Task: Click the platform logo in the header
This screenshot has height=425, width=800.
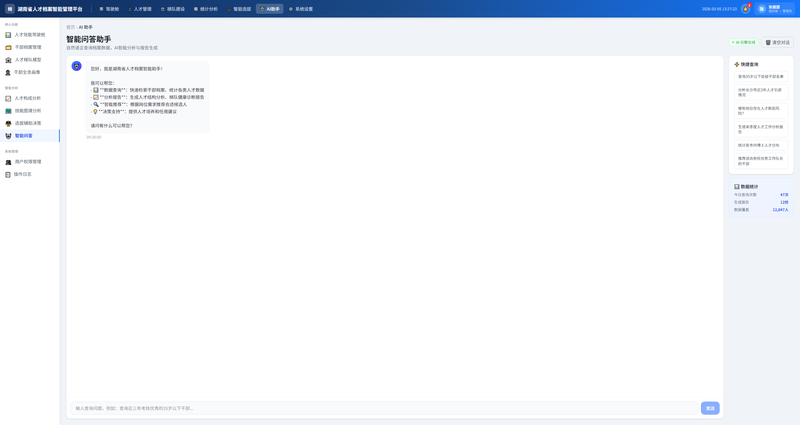Action: pos(10,9)
